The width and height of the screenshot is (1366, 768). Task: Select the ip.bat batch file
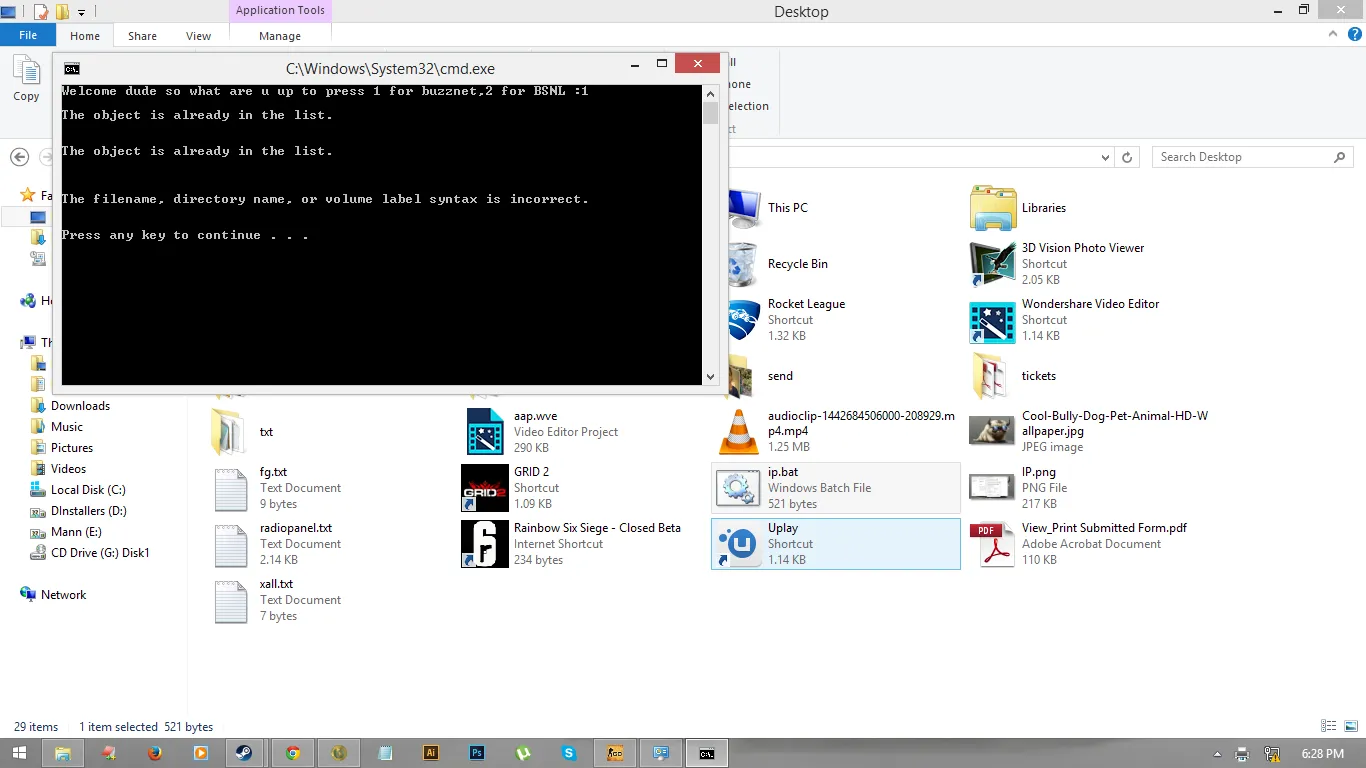pyautogui.click(x=836, y=488)
